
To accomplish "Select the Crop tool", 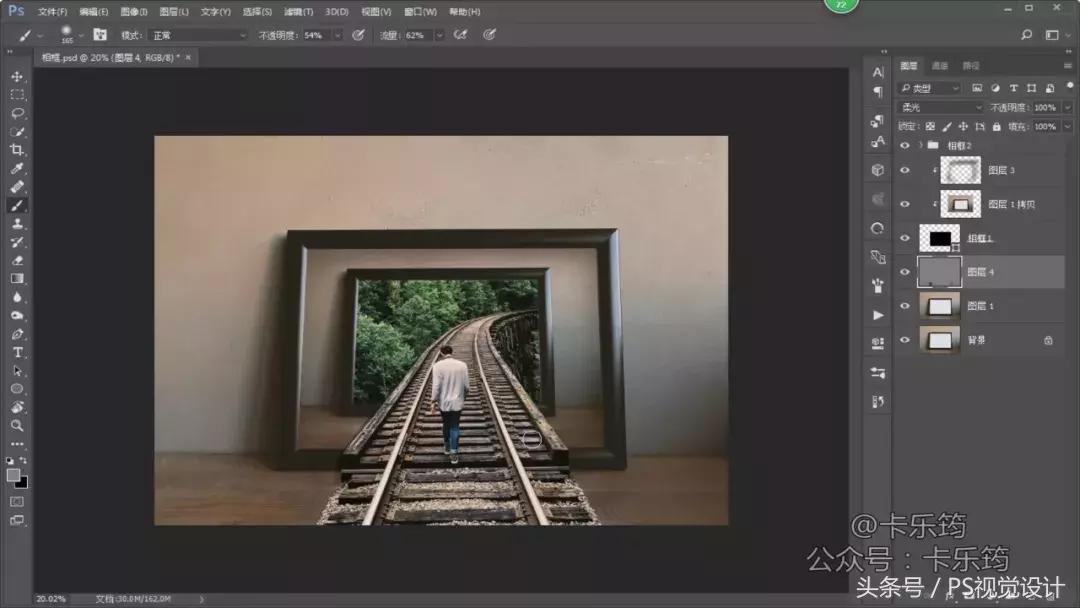I will click(x=17, y=150).
